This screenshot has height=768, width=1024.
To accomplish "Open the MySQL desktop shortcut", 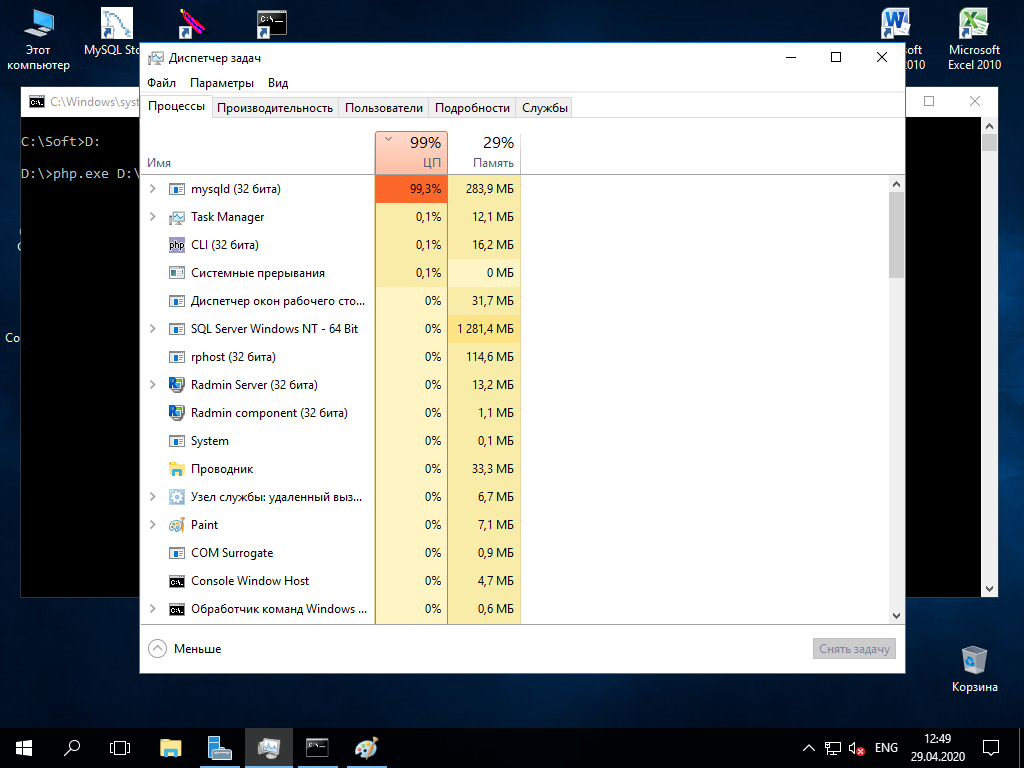I will click(112, 31).
